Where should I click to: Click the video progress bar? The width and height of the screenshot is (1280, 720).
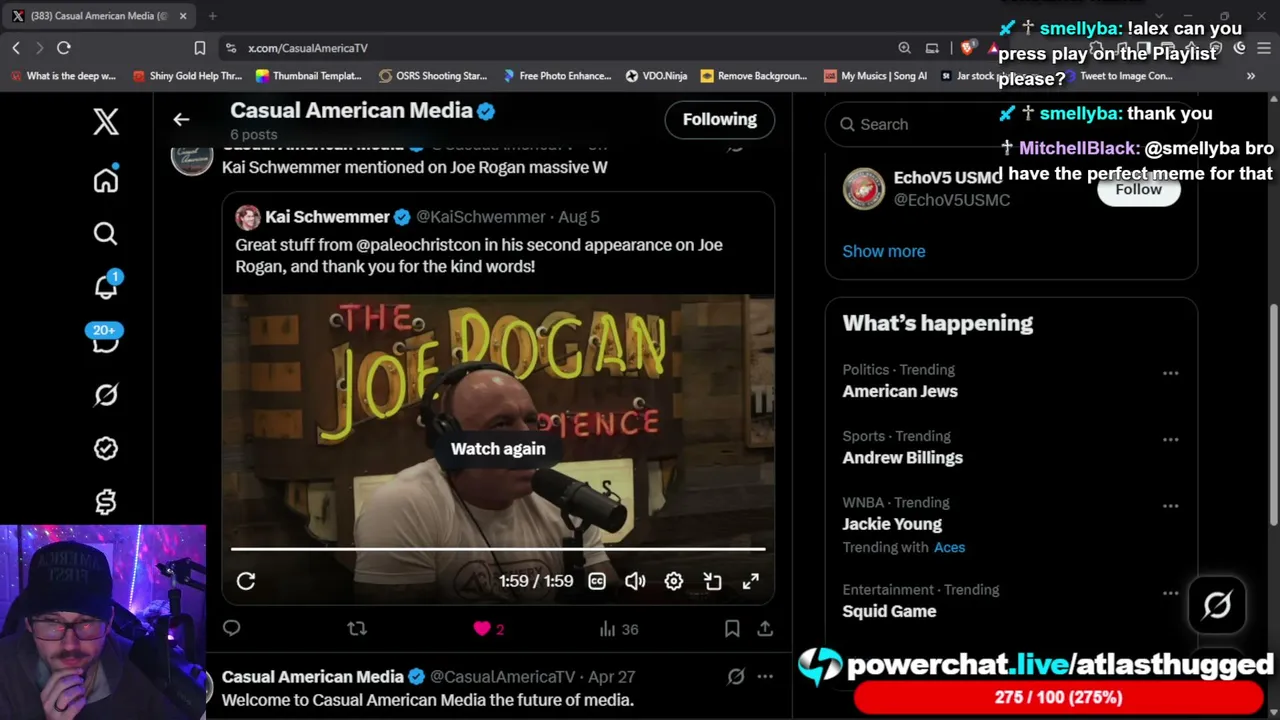pos(498,549)
